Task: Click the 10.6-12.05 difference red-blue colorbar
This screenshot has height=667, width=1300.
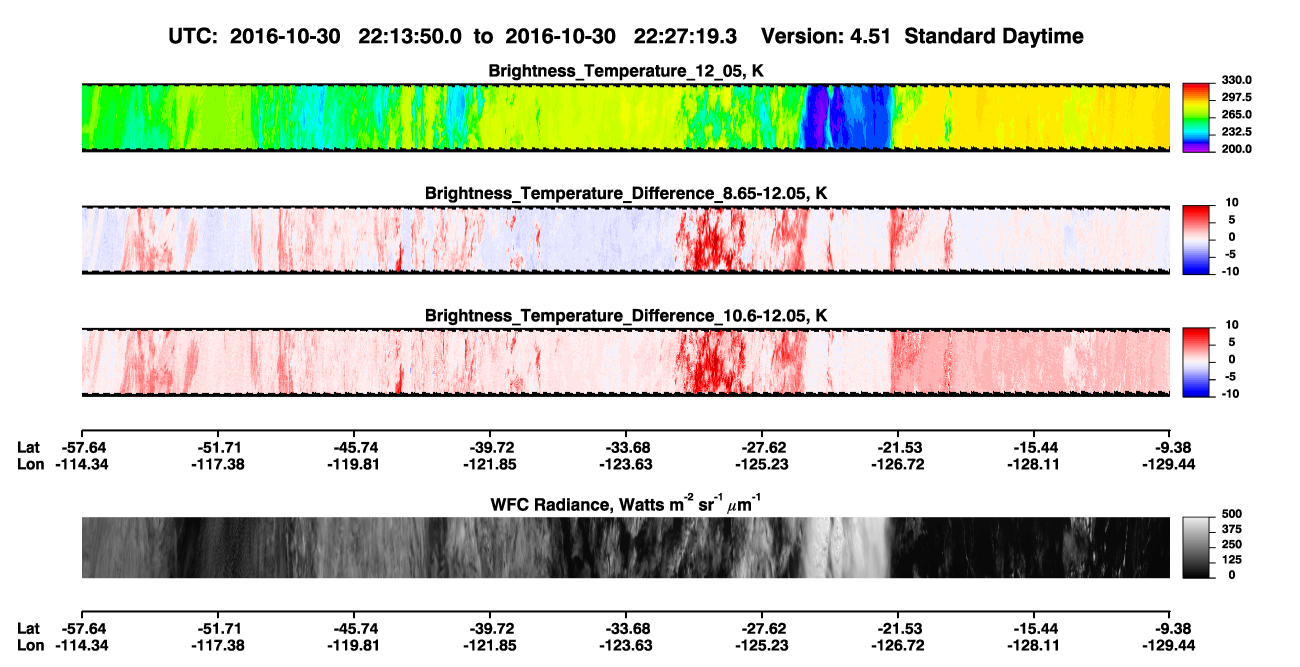Action: (1198, 361)
